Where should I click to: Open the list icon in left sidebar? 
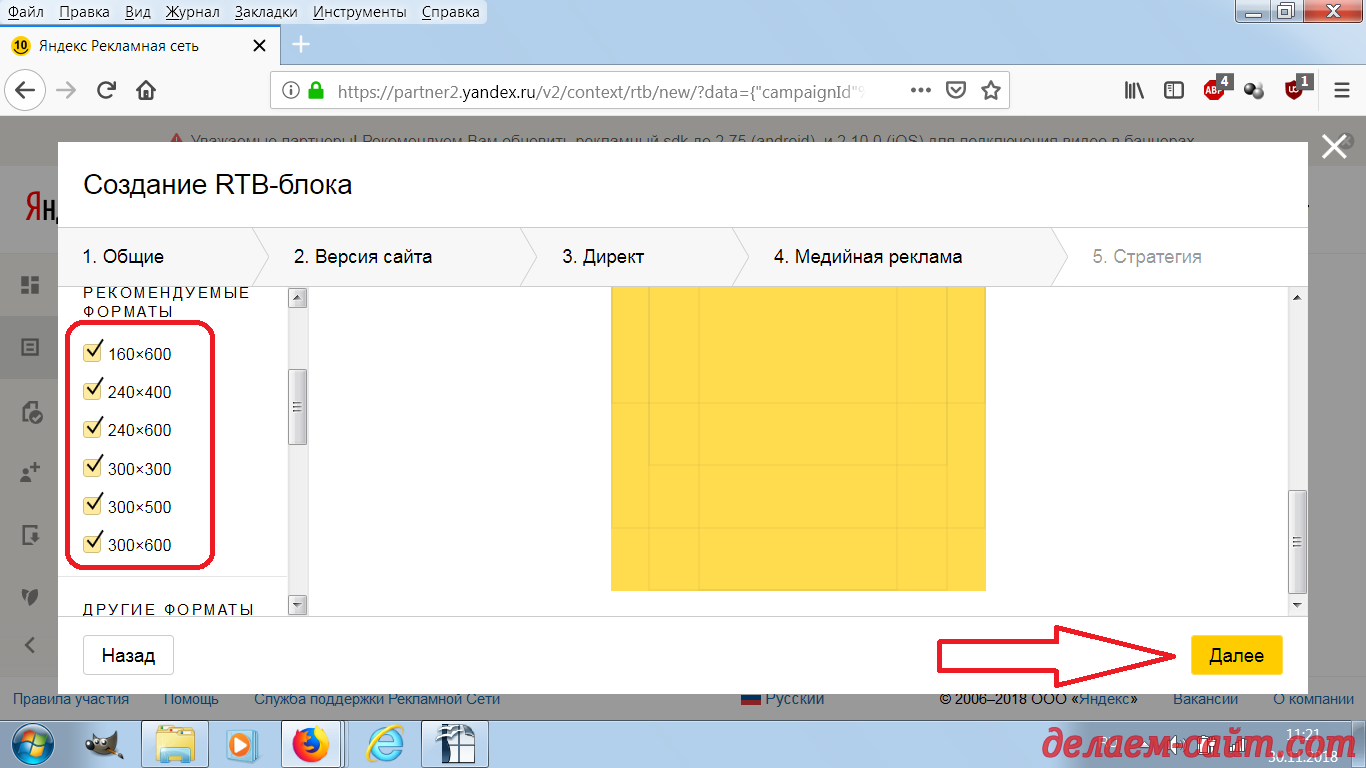tap(30, 347)
